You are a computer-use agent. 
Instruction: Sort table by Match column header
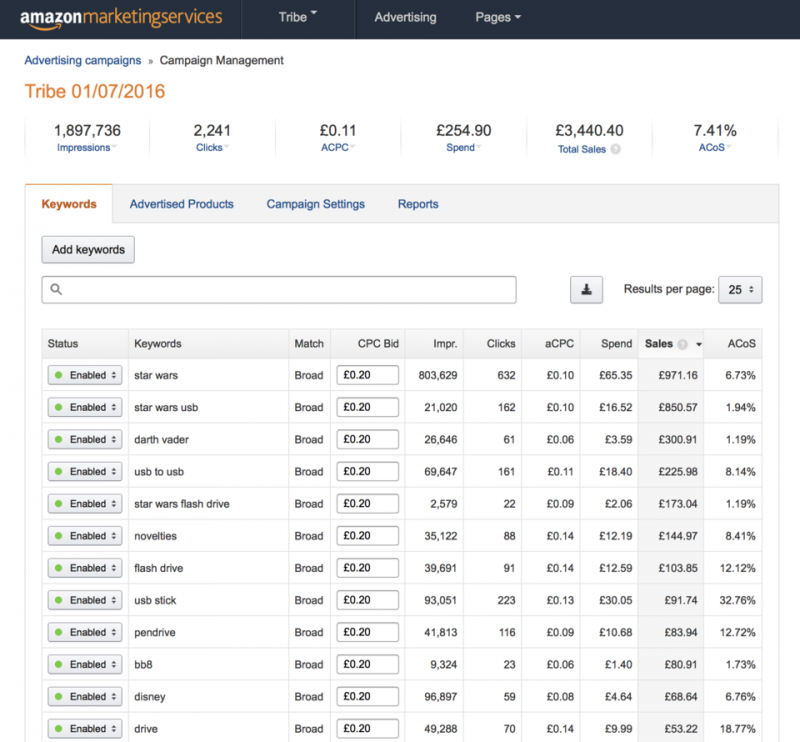click(309, 344)
